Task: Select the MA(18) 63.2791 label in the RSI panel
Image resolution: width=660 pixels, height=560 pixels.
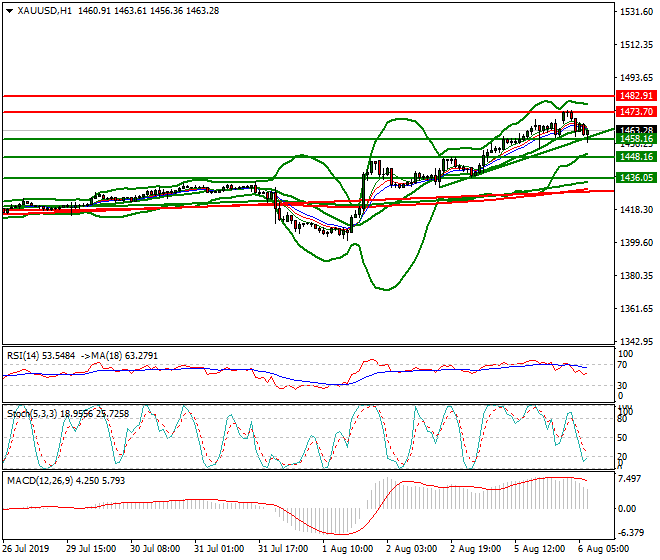Action: pyautogui.click(x=125, y=356)
